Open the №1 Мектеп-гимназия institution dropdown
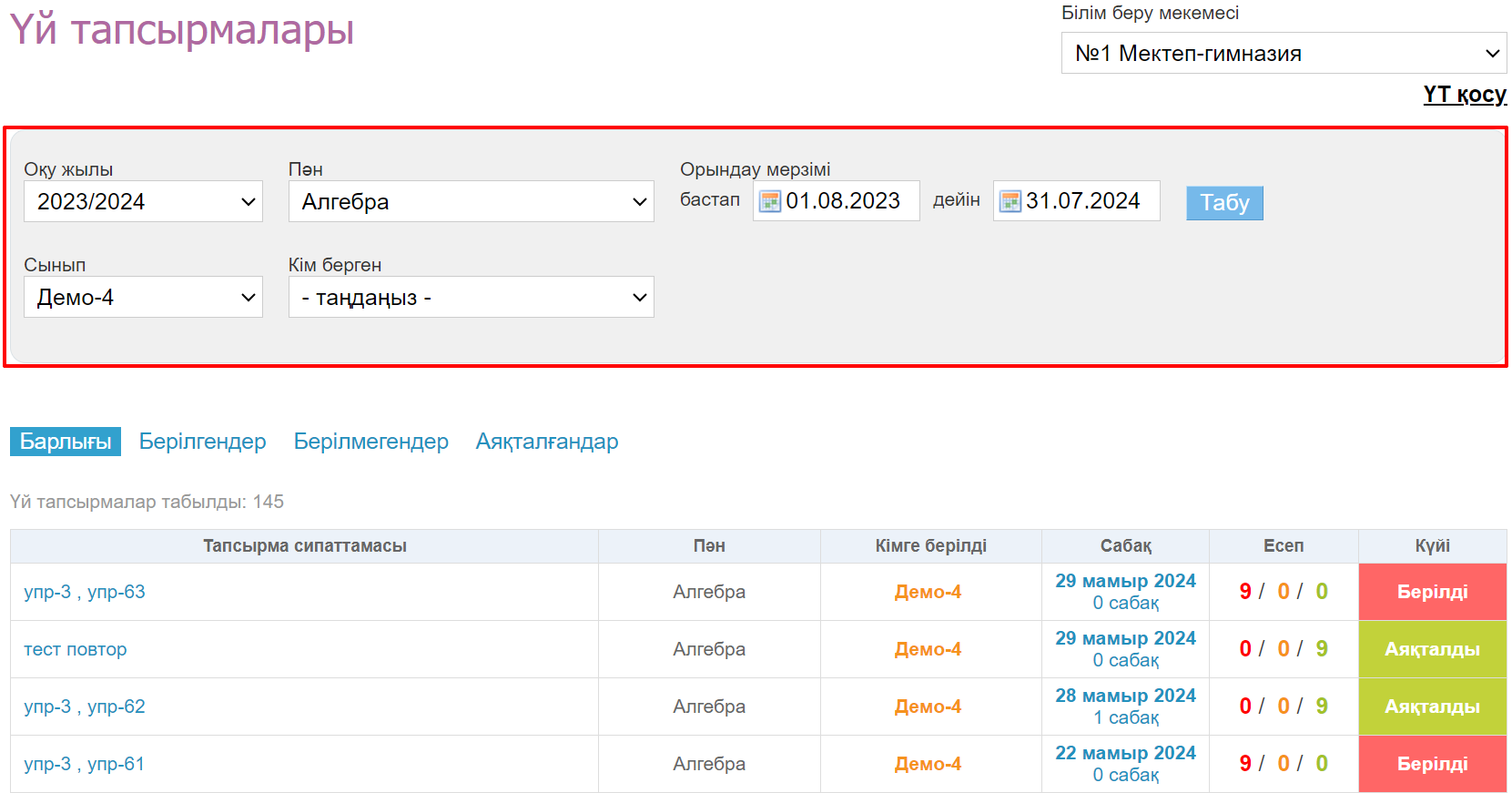The image size is (1512, 793). click(1284, 53)
